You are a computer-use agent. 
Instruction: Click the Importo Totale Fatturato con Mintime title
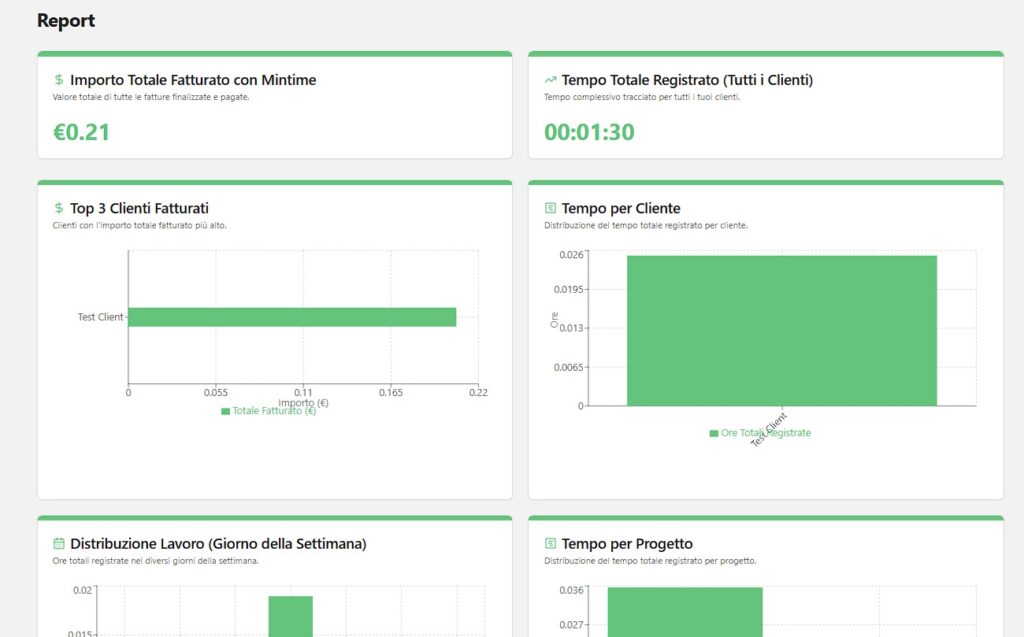(x=193, y=80)
